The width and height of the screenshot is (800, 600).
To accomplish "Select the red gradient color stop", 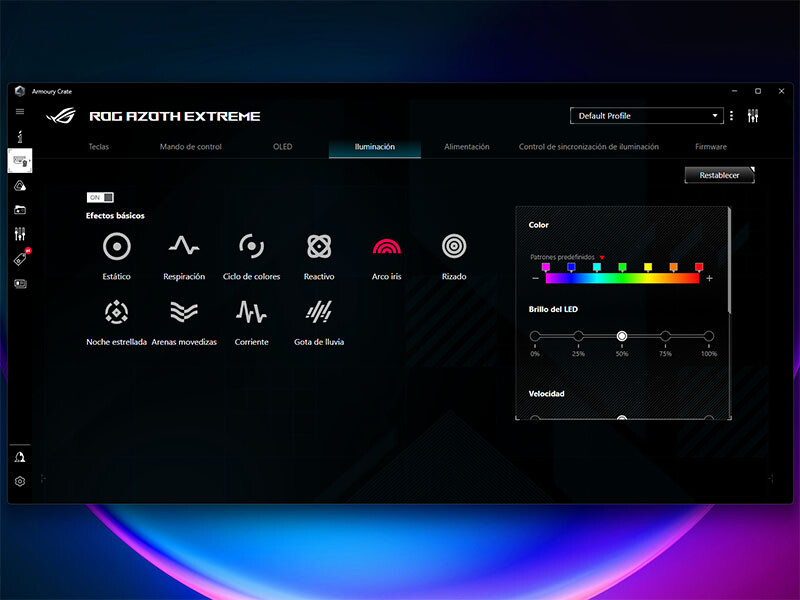I will (699, 267).
